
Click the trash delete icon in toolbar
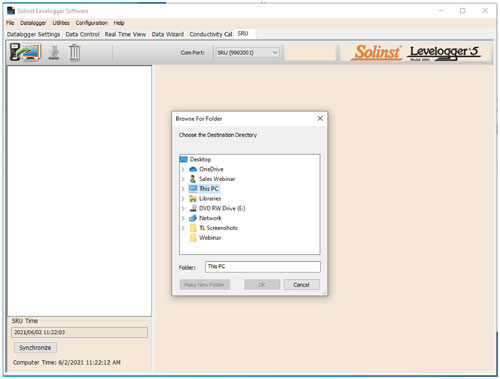coord(75,53)
